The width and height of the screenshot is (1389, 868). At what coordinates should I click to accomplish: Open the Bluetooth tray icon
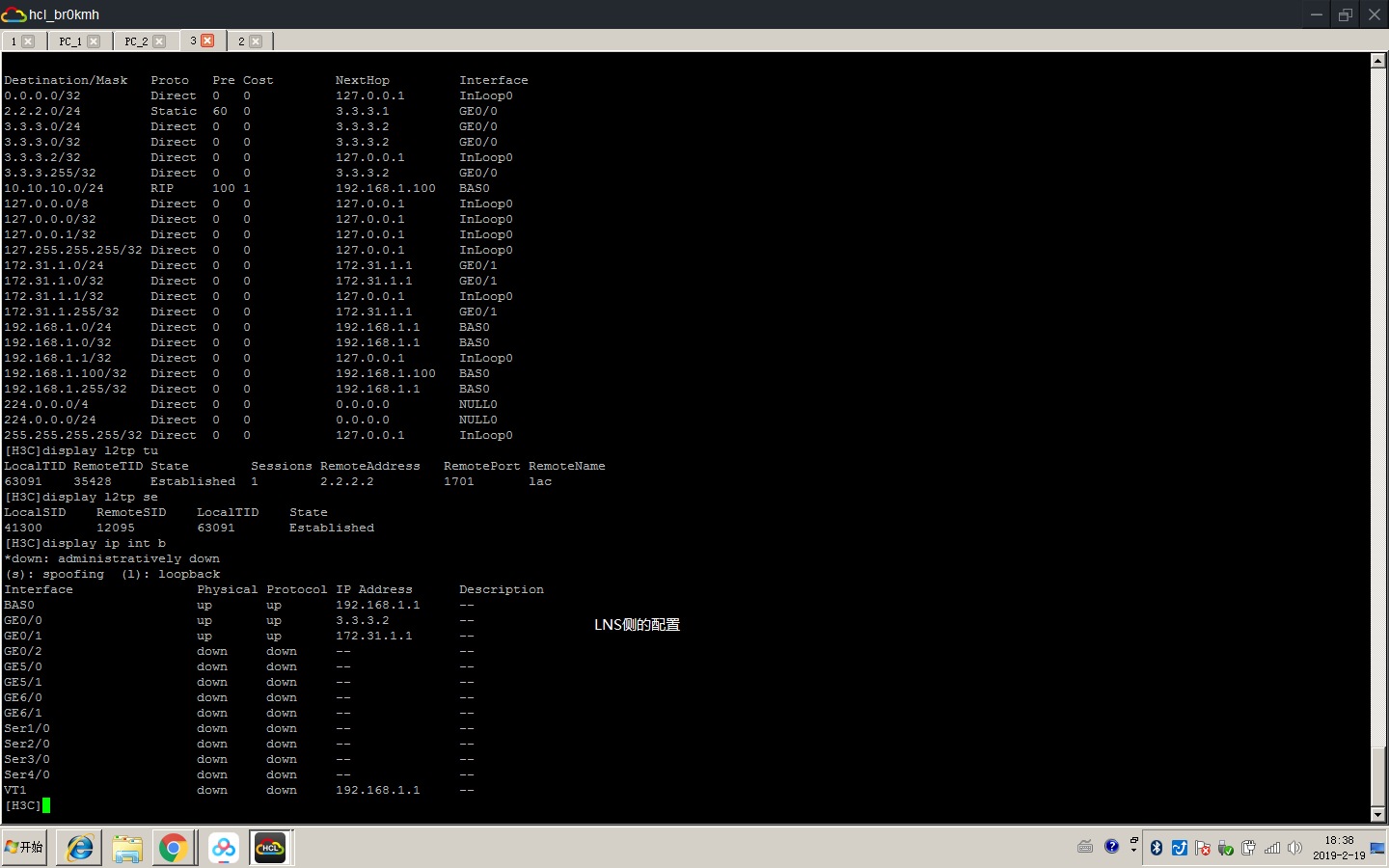(x=1157, y=848)
